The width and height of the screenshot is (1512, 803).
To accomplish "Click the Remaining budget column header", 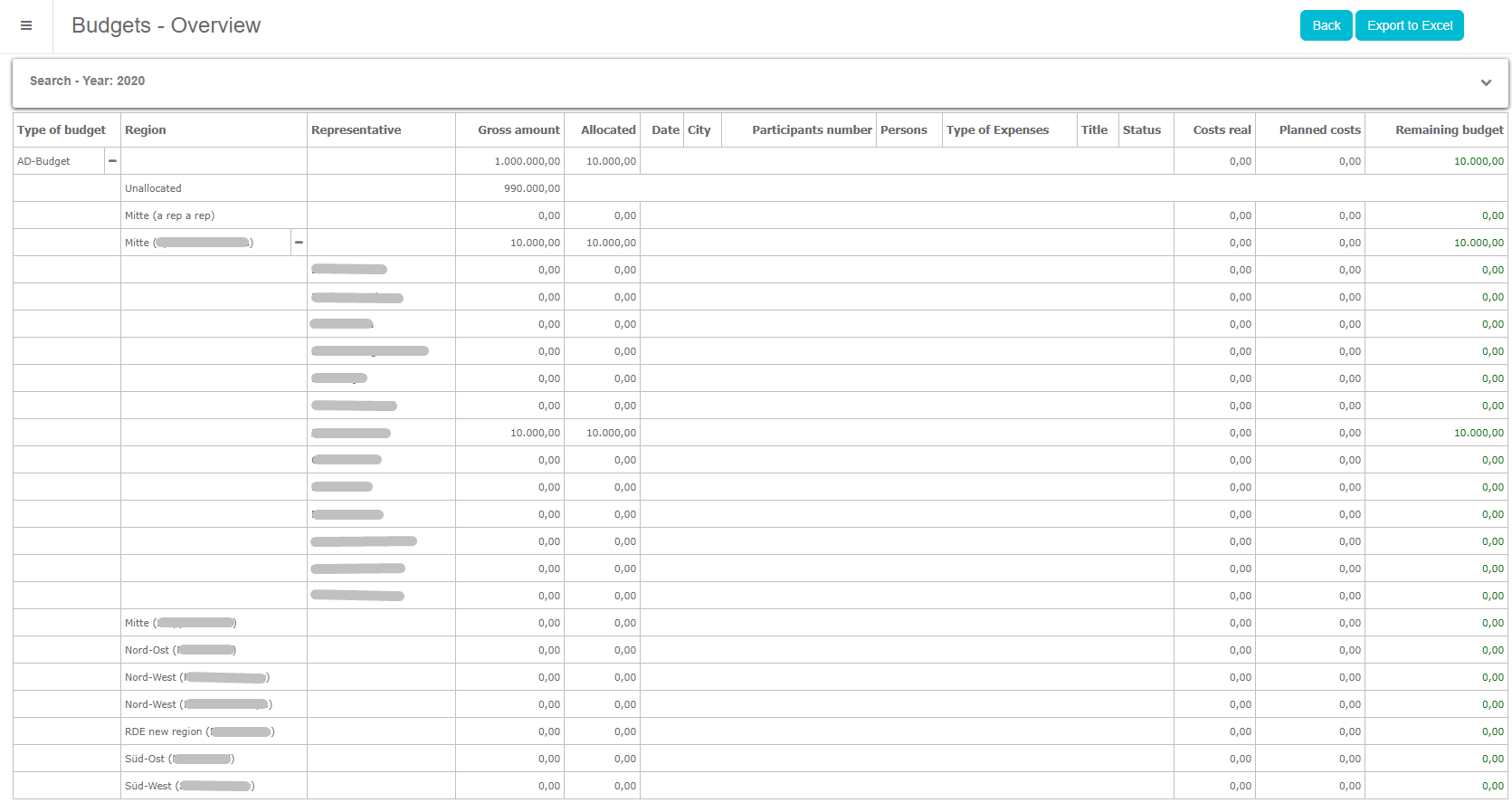I will click(x=1449, y=130).
